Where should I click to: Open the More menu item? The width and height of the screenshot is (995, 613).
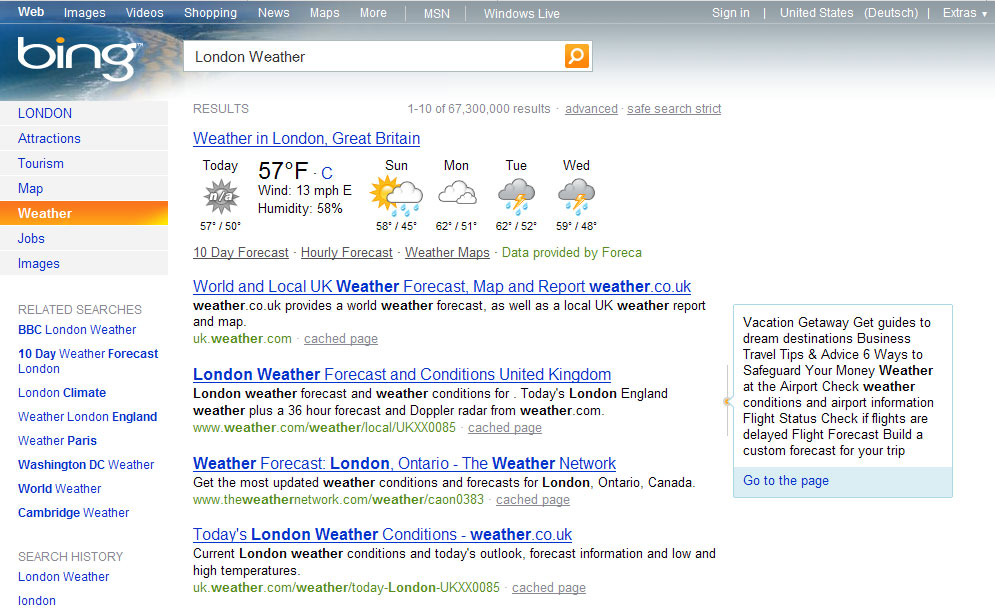tap(373, 13)
